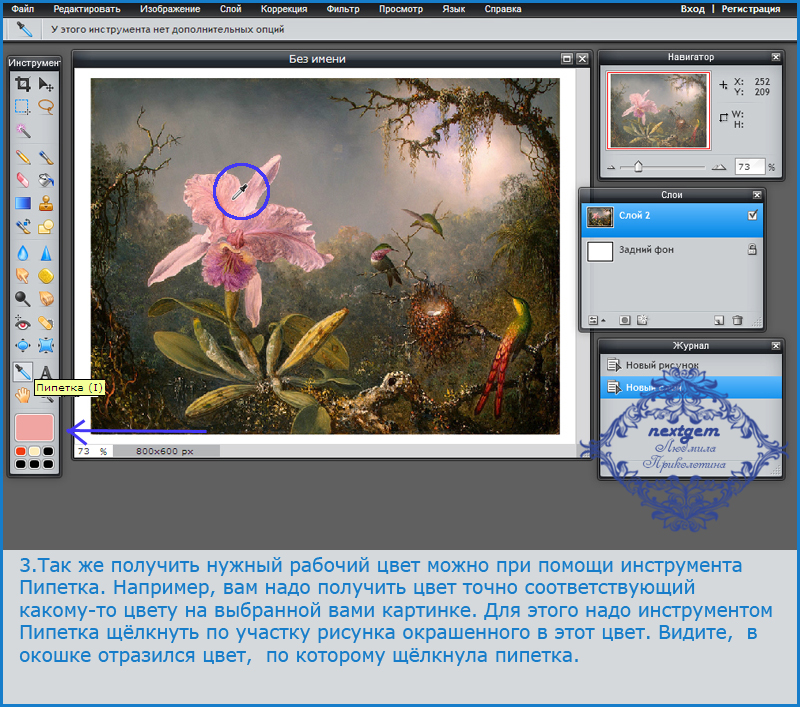Image resolution: width=800 pixels, height=707 pixels.
Task: Open the main color swatch
Action: (x=34, y=427)
